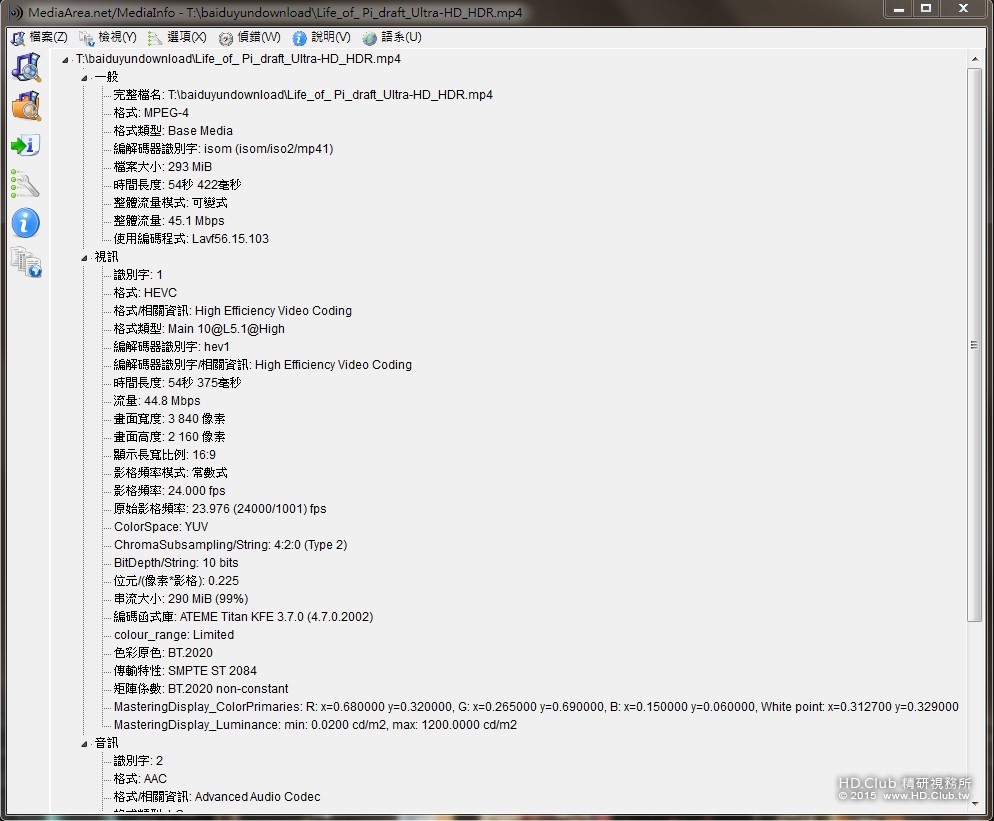Select the 顯示長寬比例: 16:9 row

[x=164, y=455]
